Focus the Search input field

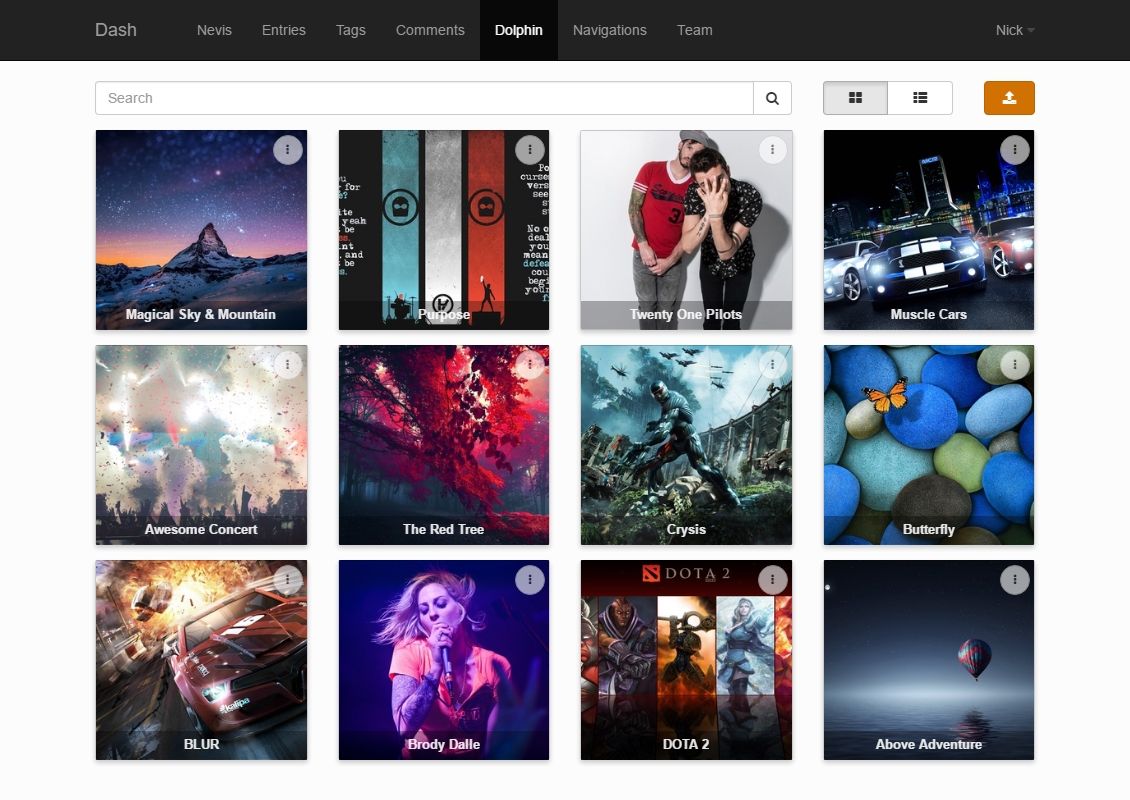pos(424,98)
